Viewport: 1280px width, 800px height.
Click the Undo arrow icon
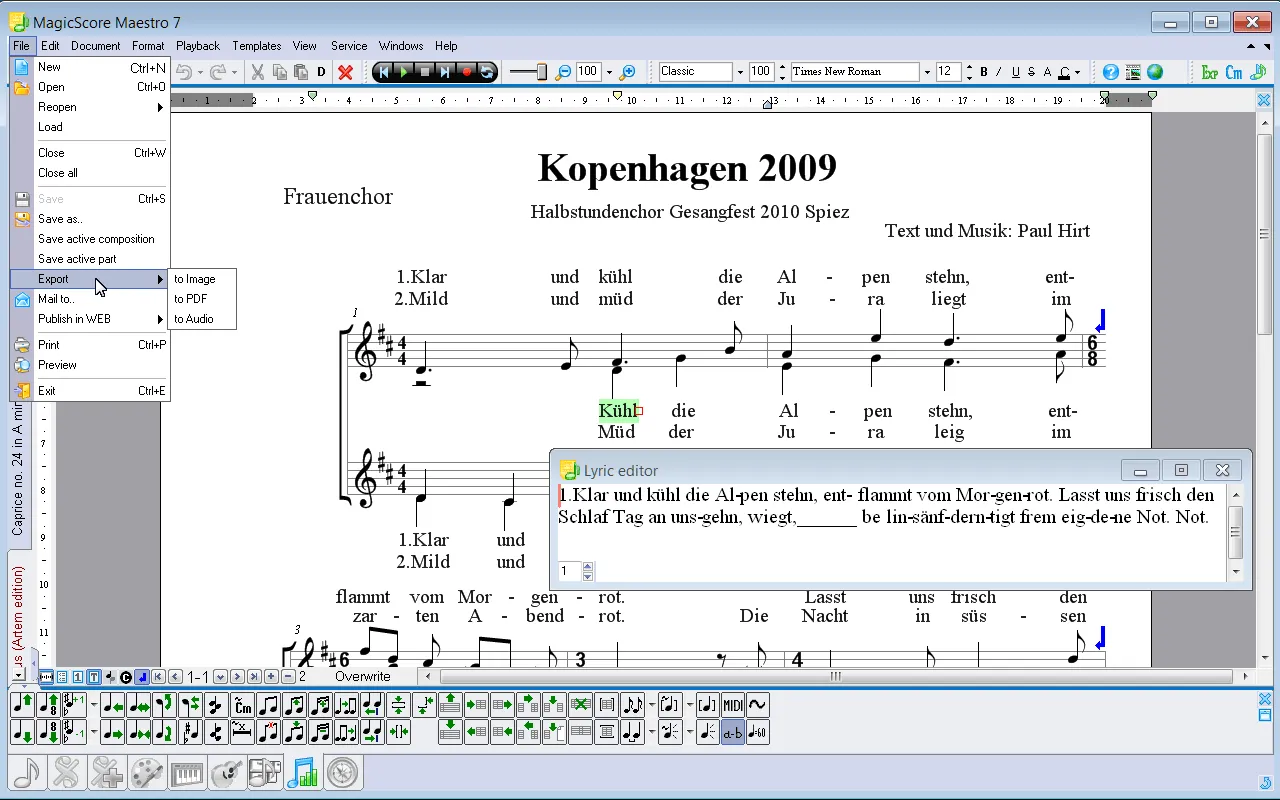click(x=186, y=70)
